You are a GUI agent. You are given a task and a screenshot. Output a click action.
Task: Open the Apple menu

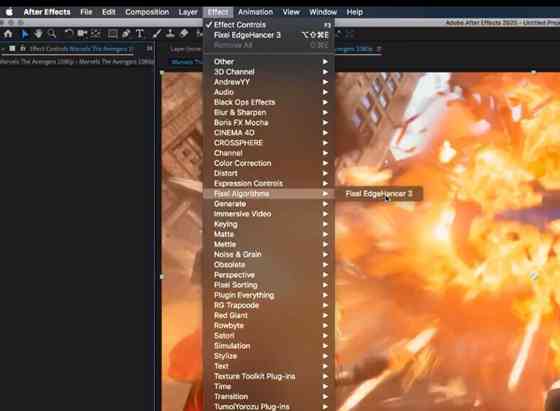tap(9, 12)
